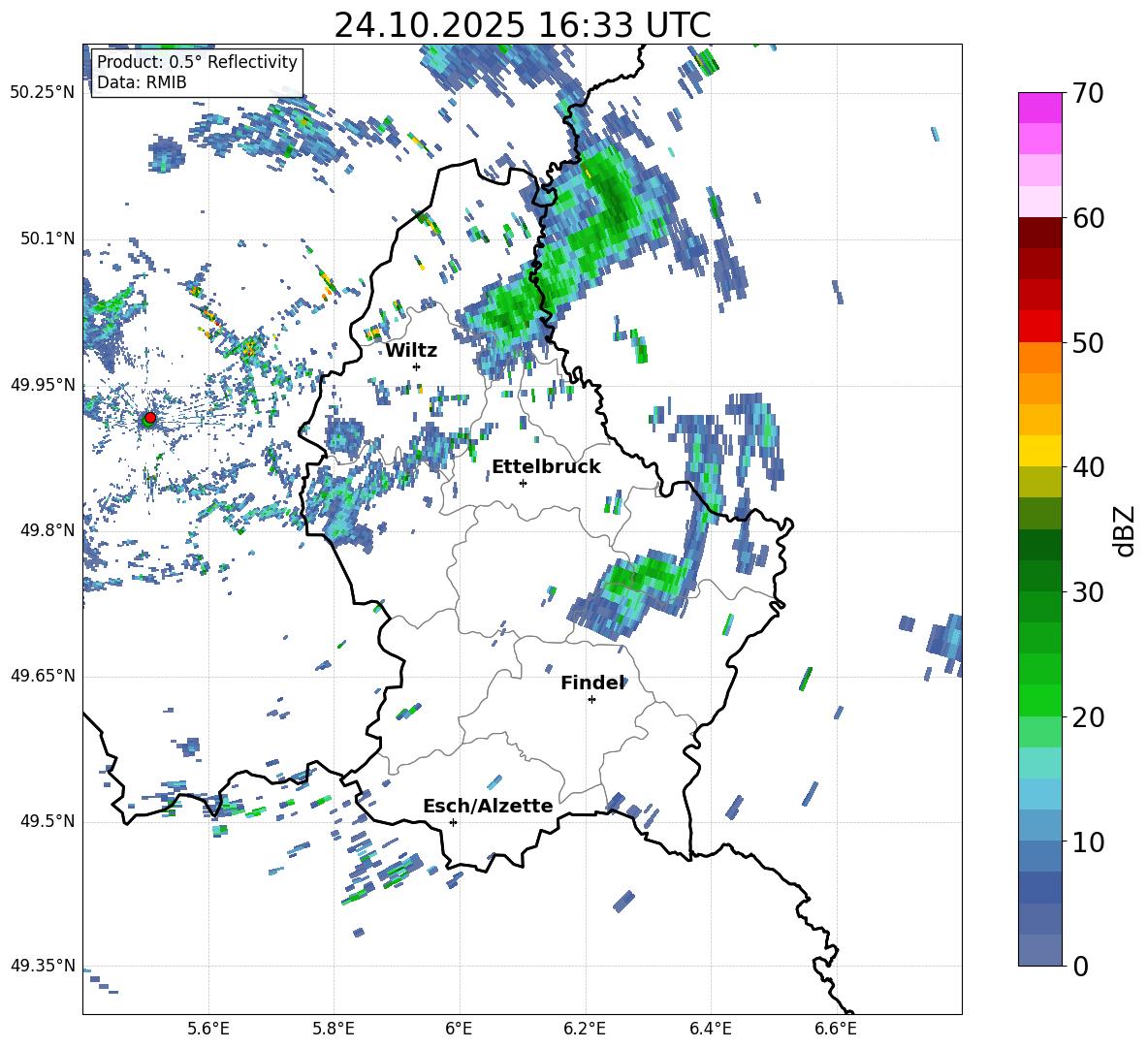Click the 50.25°N latitude label

pyautogui.click(x=43, y=93)
